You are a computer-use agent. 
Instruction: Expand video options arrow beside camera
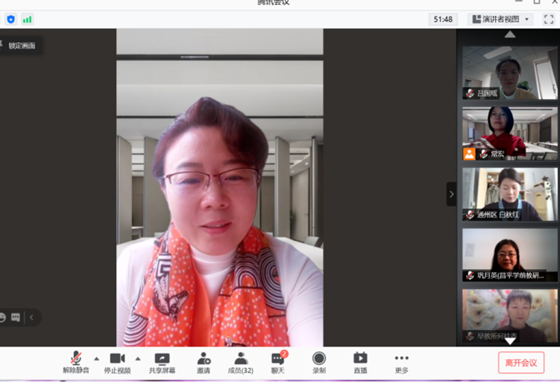point(138,359)
